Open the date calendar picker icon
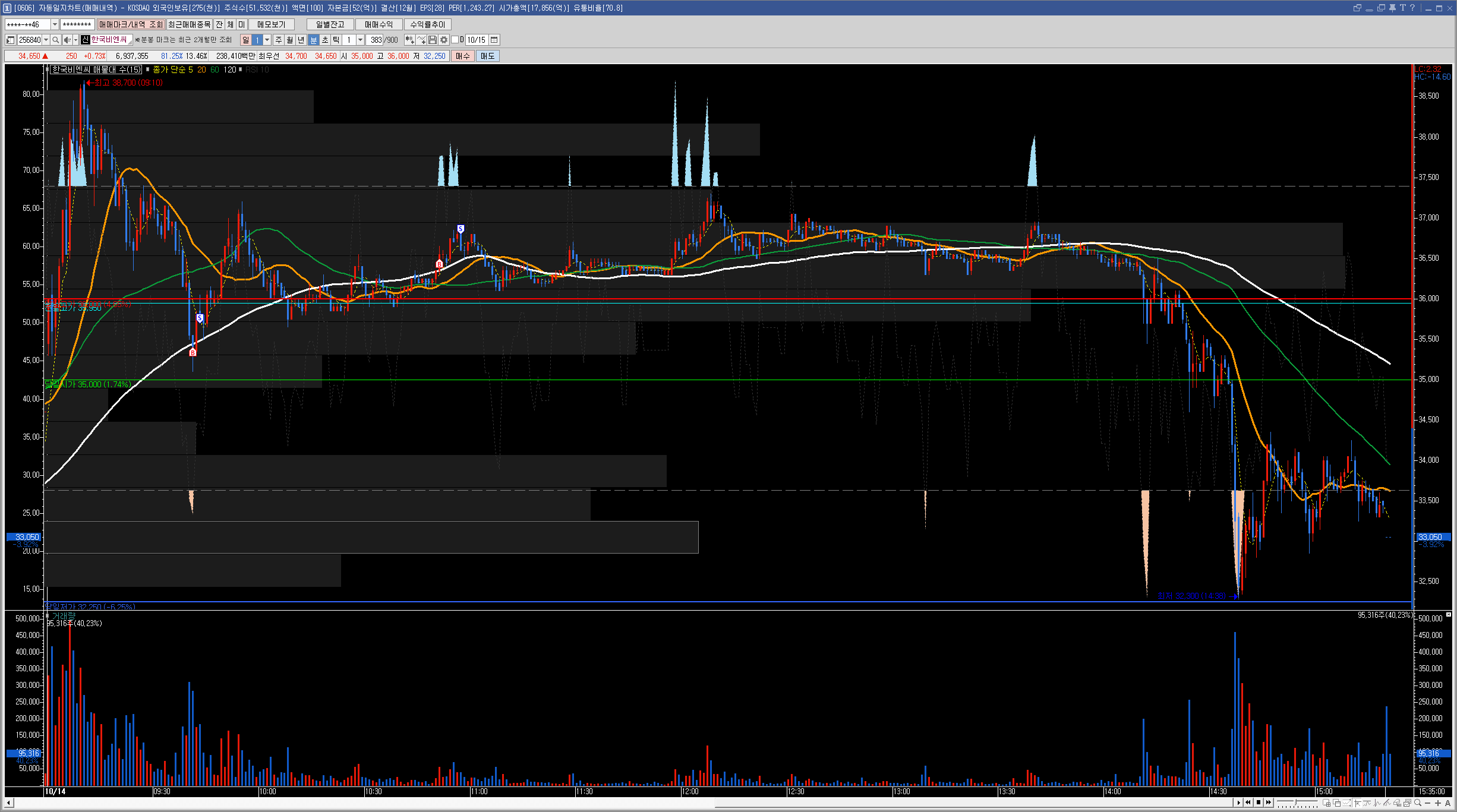1457x812 pixels. tap(494, 40)
